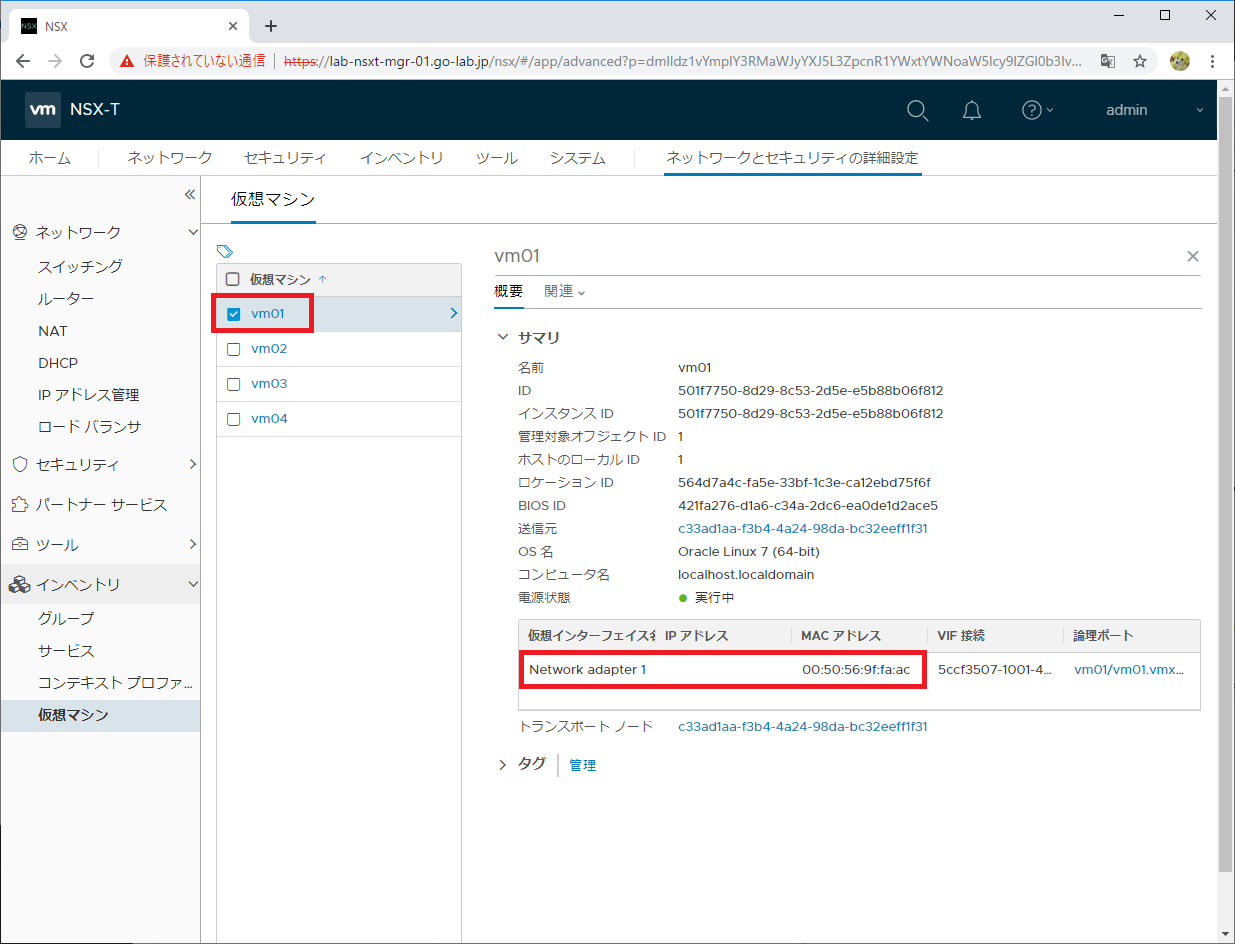The width and height of the screenshot is (1235, 944).
Task: Open the search magnifier in NSX-T header
Action: click(x=917, y=110)
